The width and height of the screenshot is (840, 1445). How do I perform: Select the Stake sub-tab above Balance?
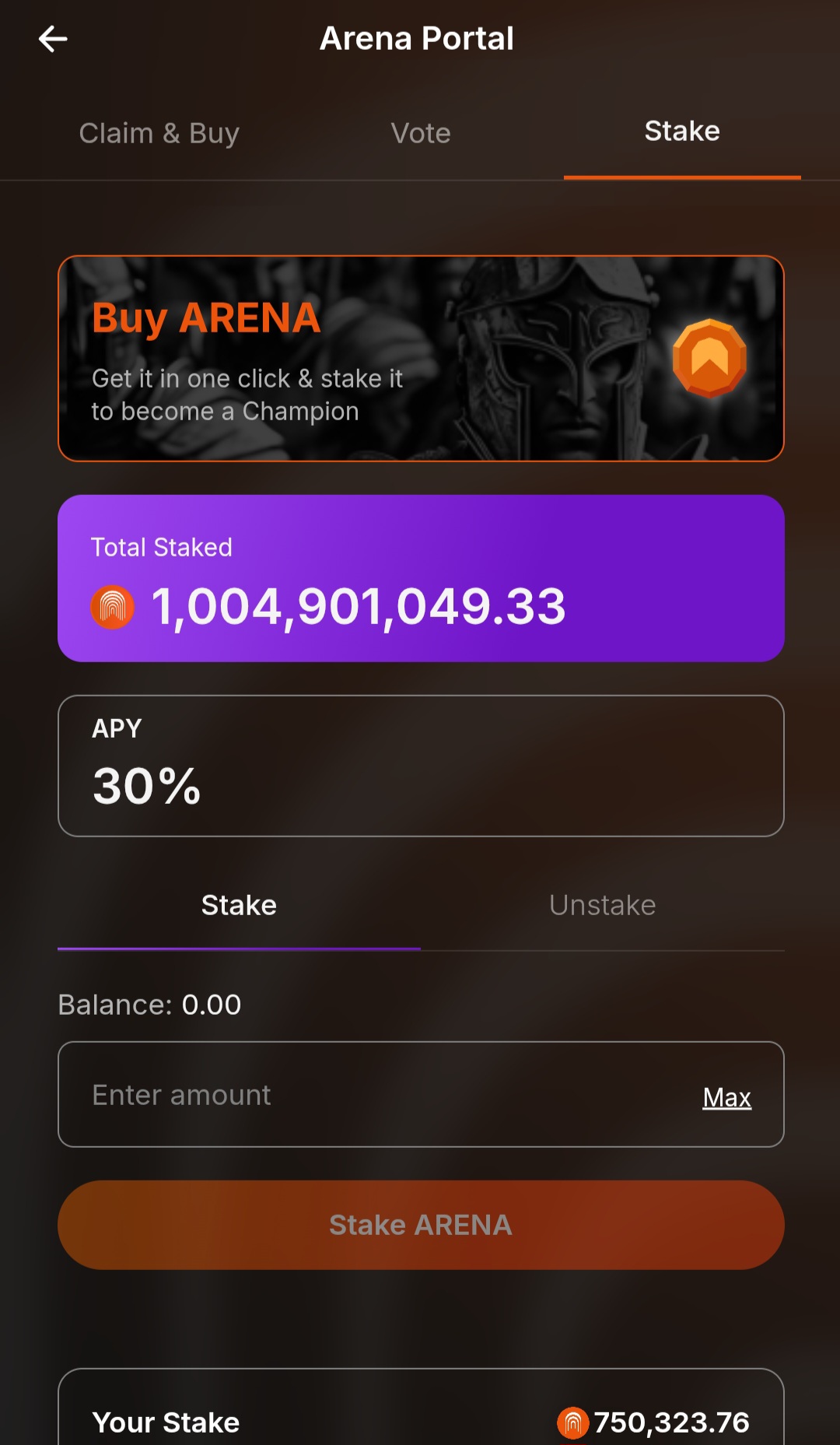pyautogui.click(x=239, y=906)
